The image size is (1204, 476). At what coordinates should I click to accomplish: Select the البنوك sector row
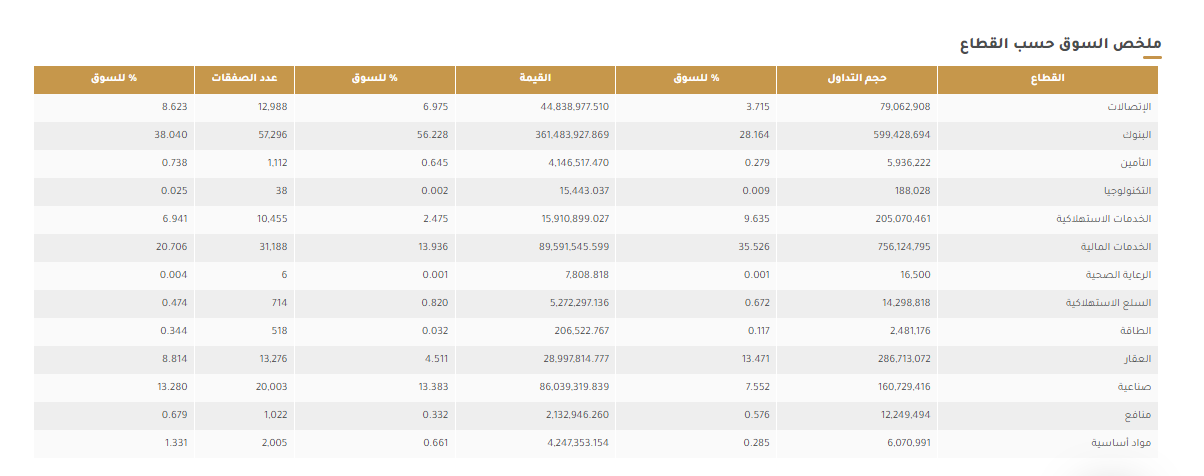pyautogui.click(x=597, y=134)
